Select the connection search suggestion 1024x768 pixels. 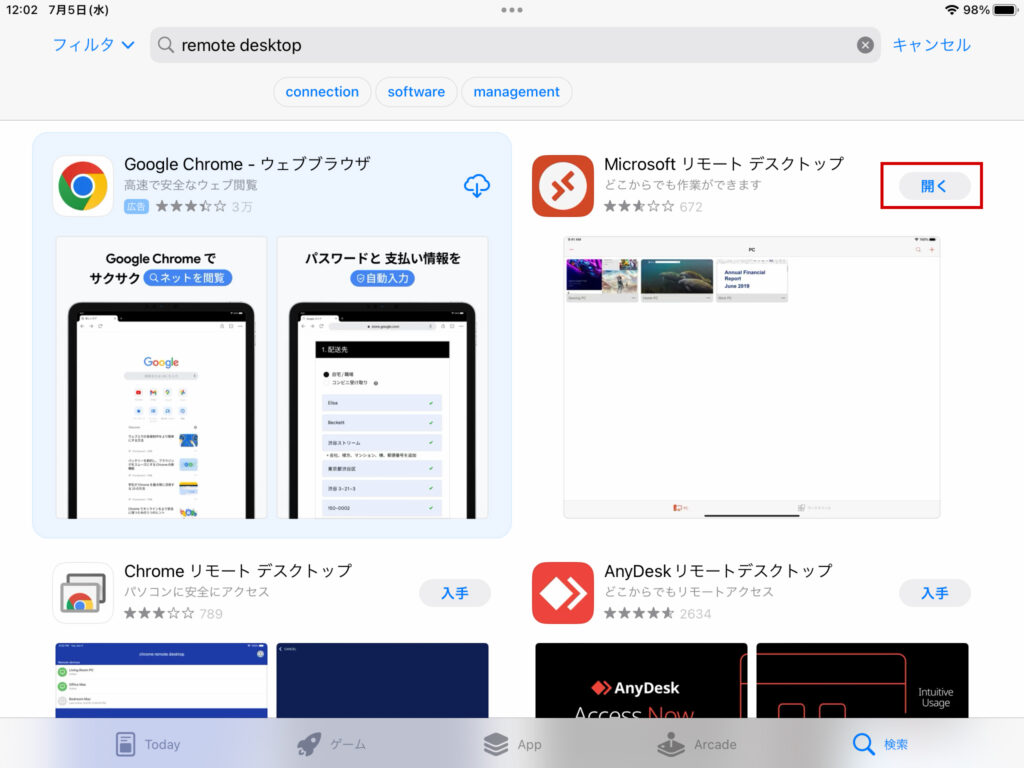[x=322, y=91]
